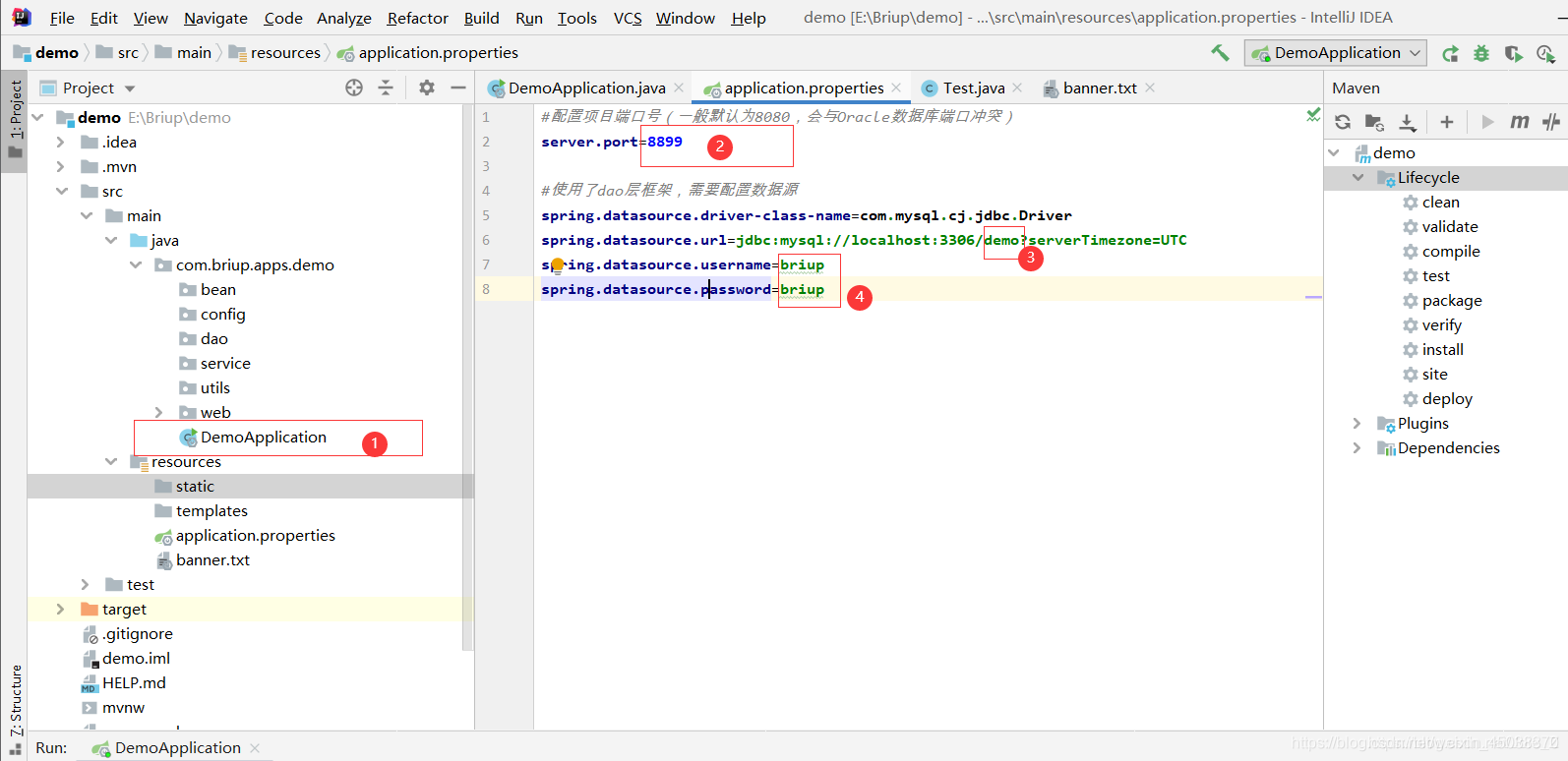Open the Refactor menu
Viewport: 1568px width, 761px height.
pos(417,18)
